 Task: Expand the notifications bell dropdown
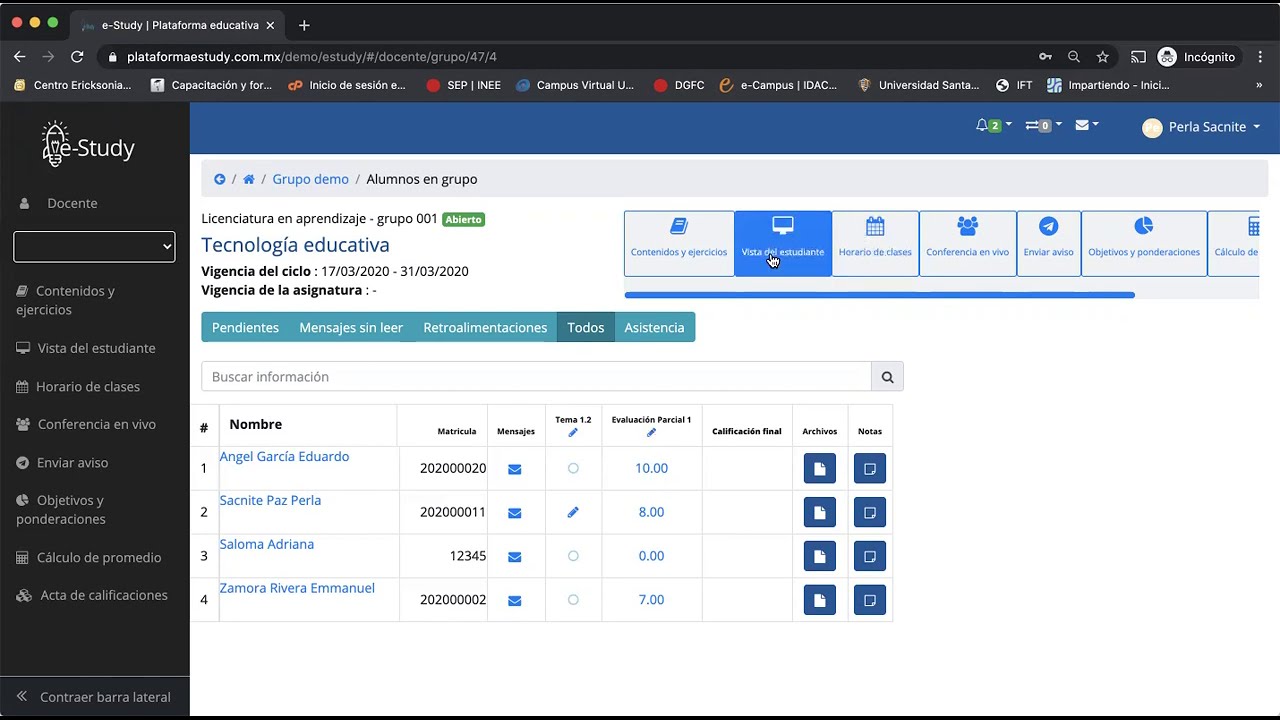(993, 126)
